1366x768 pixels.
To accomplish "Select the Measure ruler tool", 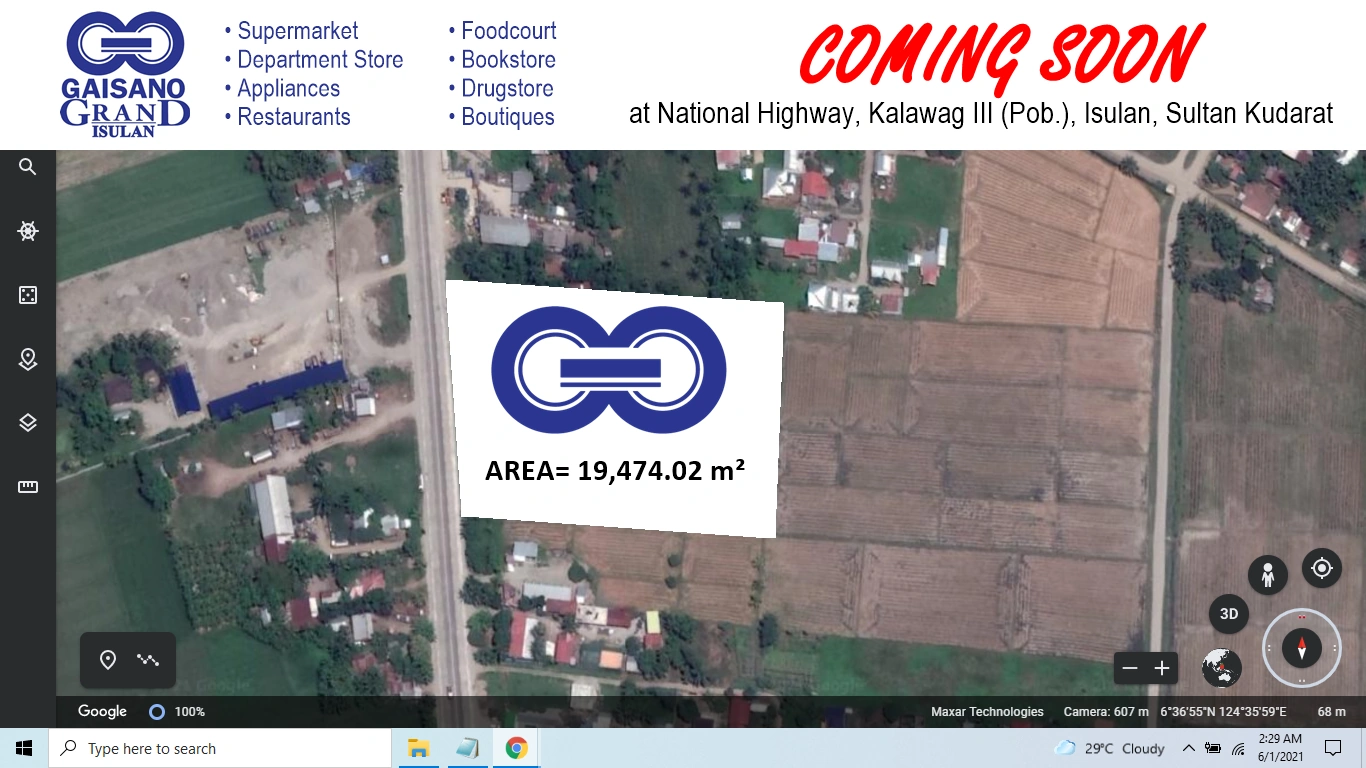I will pyautogui.click(x=28, y=487).
